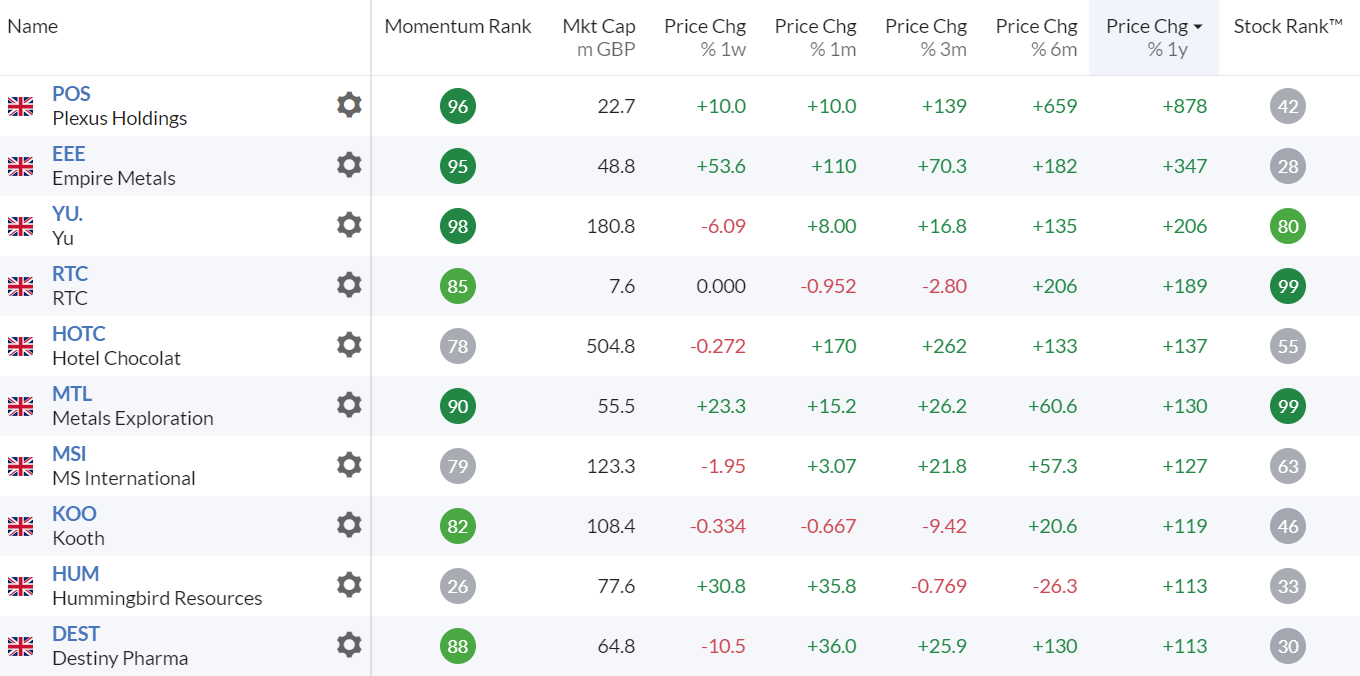Click Stock Rank badge 42 for Plexus Holdings
This screenshot has height=676, width=1360.
click(1288, 106)
